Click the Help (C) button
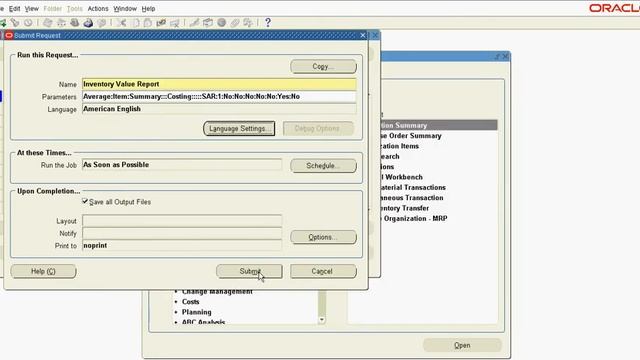 coord(43,271)
